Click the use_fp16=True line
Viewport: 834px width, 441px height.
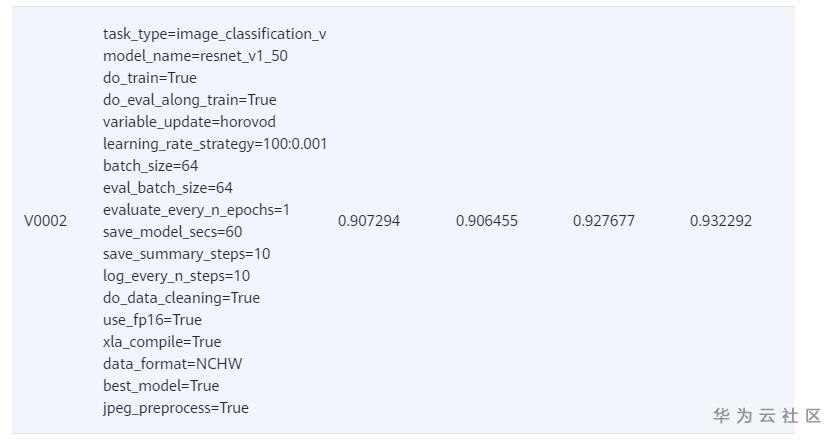point(152,320)
